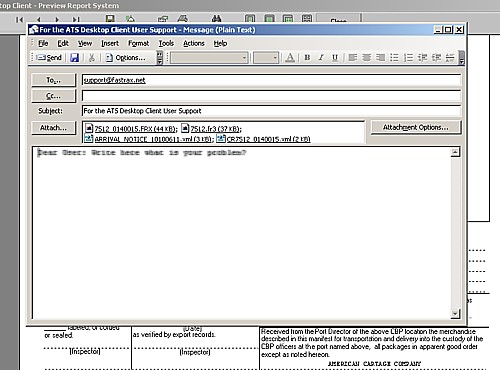Go to next page in Preview Report
This screenshot has height=370, width=500.
[57, 19]
